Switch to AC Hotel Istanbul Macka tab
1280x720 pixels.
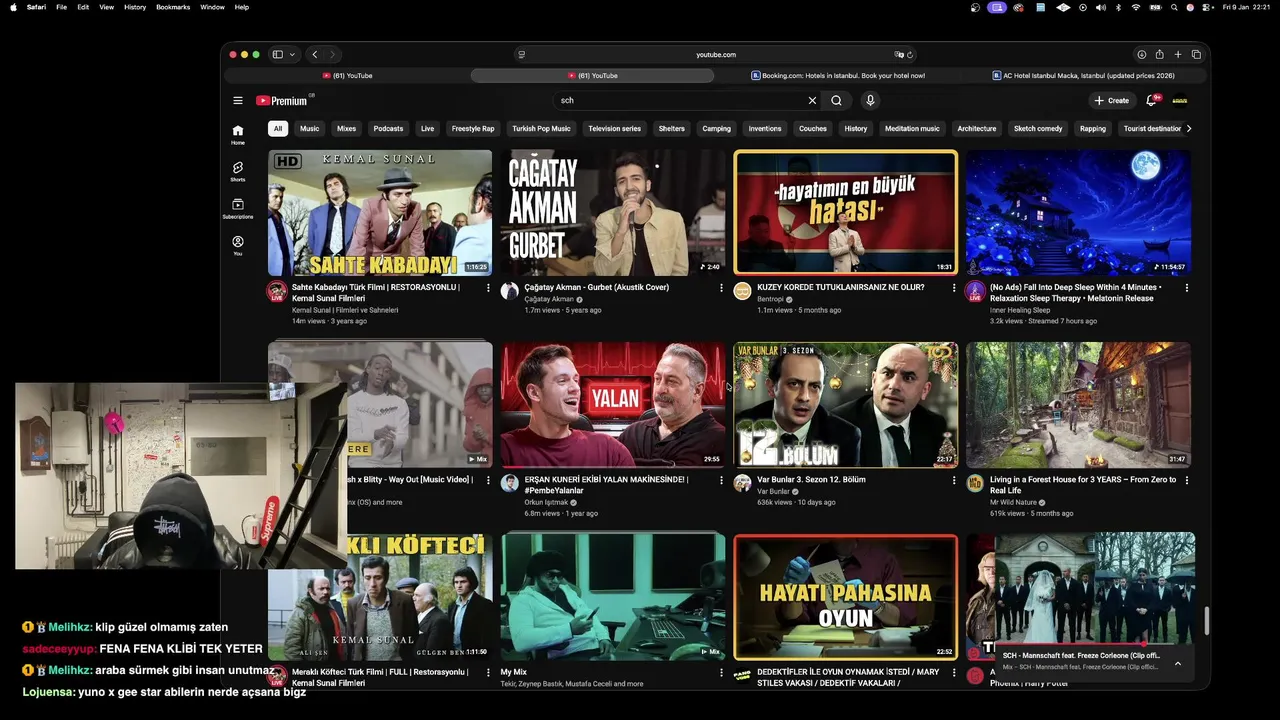tap(1083, 75)
